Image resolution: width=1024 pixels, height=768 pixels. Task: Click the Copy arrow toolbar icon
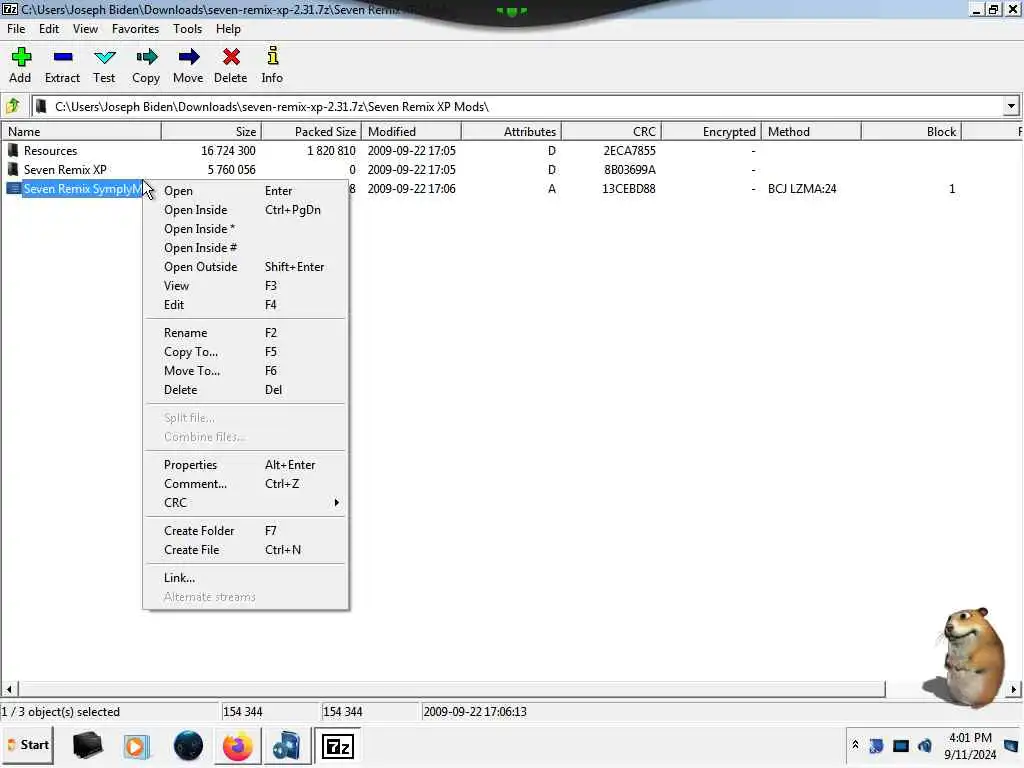pos(146,57)
